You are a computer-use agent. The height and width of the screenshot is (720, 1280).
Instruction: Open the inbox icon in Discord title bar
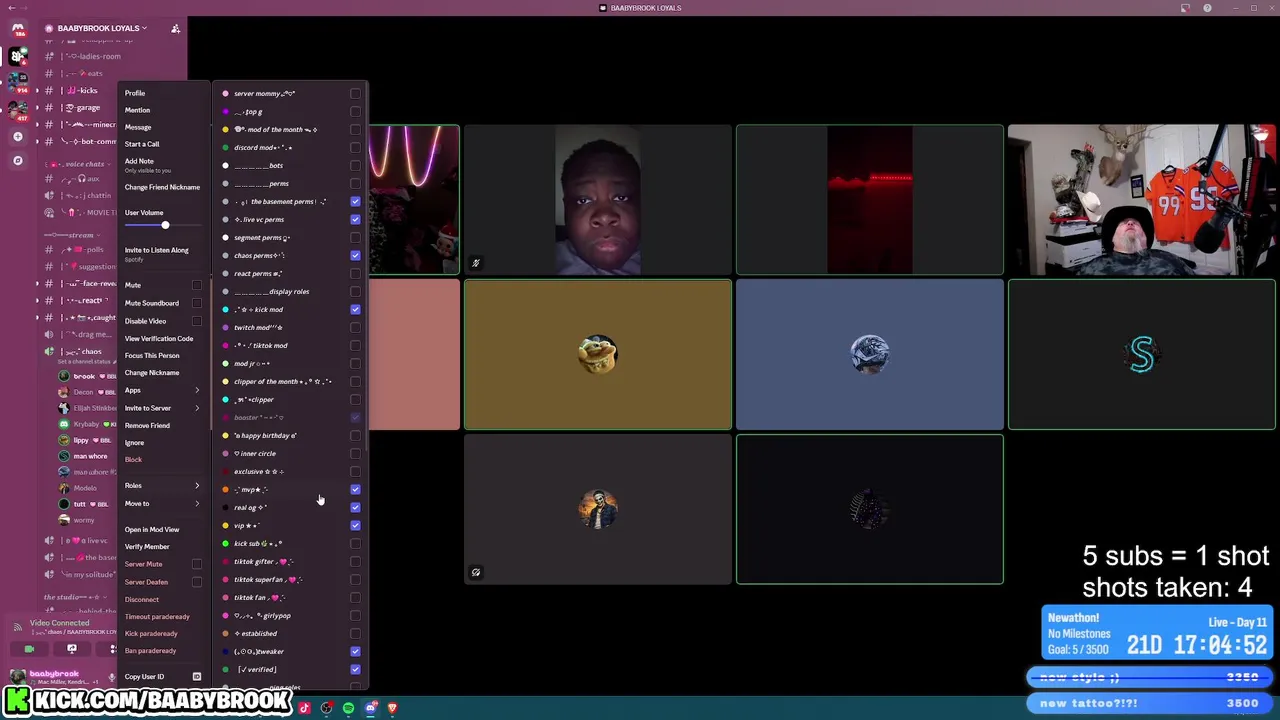click(x=1185, y=8)
